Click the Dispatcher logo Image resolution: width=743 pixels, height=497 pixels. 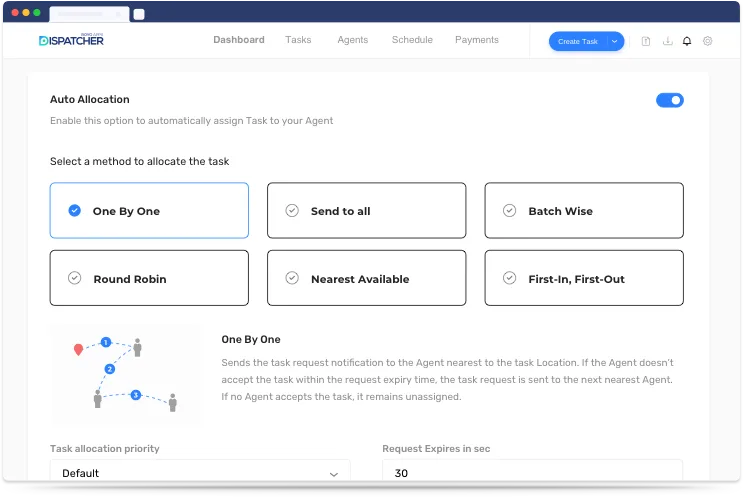(x=71, y=40)
